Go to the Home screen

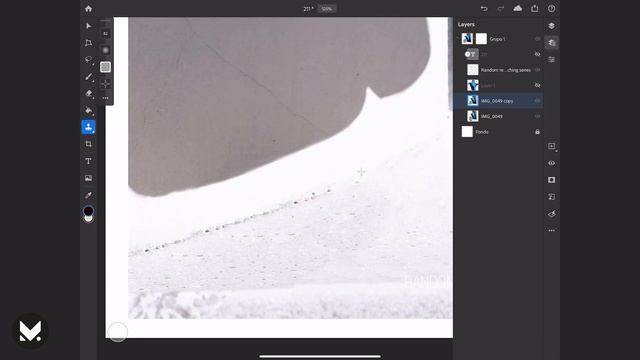tap(89, 9)
